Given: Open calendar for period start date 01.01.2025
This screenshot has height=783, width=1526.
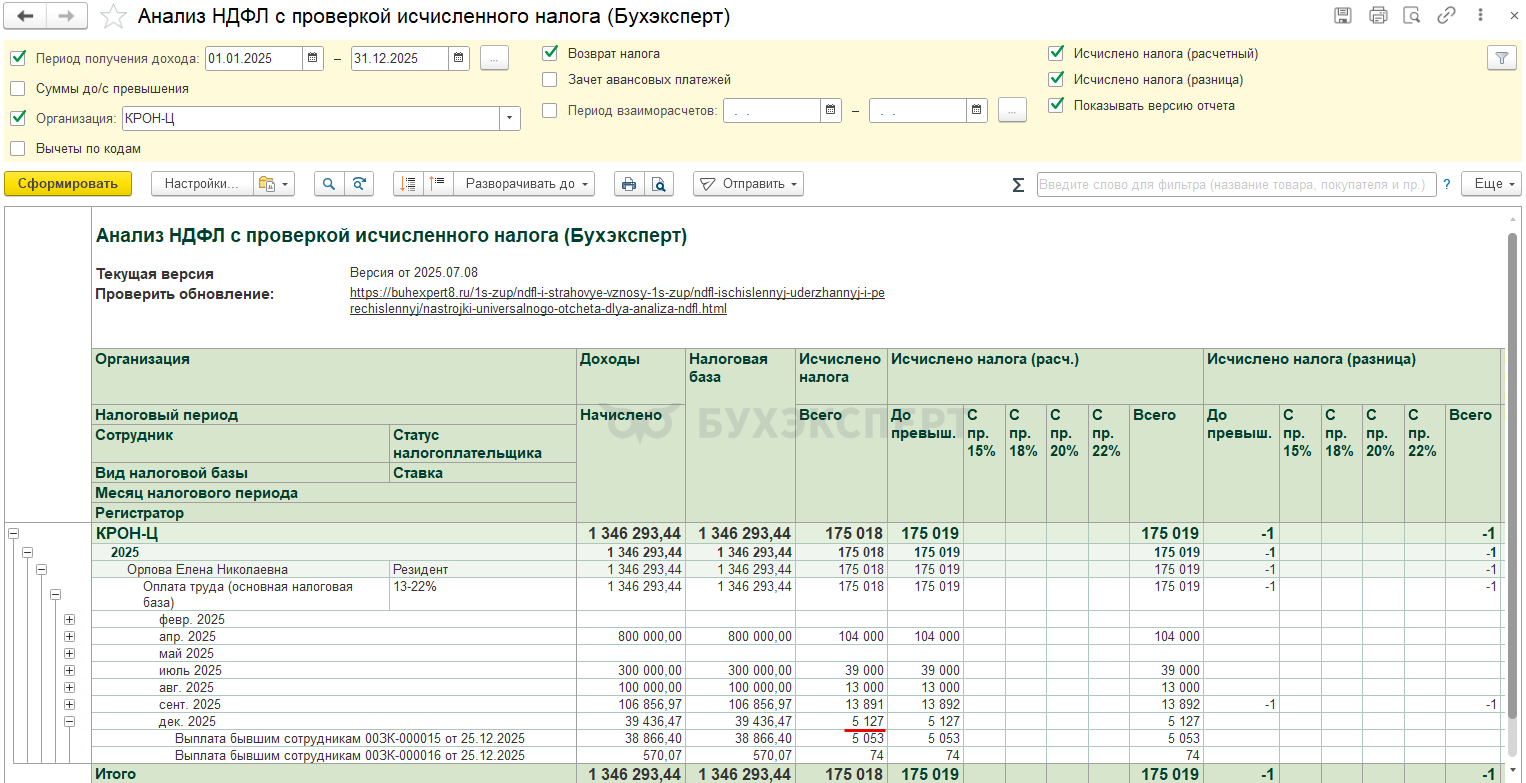Looking at the screenshot, I should click(313, 58).
